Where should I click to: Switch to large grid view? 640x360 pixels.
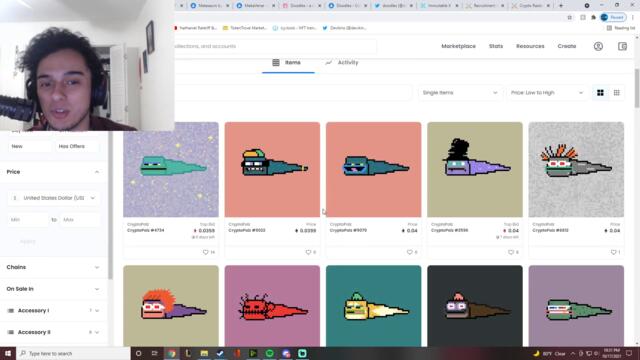[600, 93]
